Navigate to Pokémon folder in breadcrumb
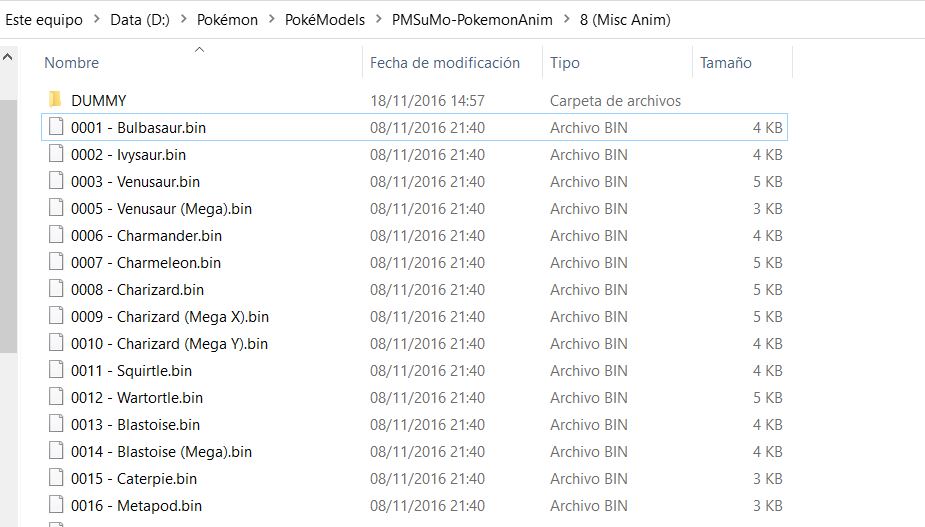Image resolution: width=925 pixels, height=527 pixels. coord(227,19)
